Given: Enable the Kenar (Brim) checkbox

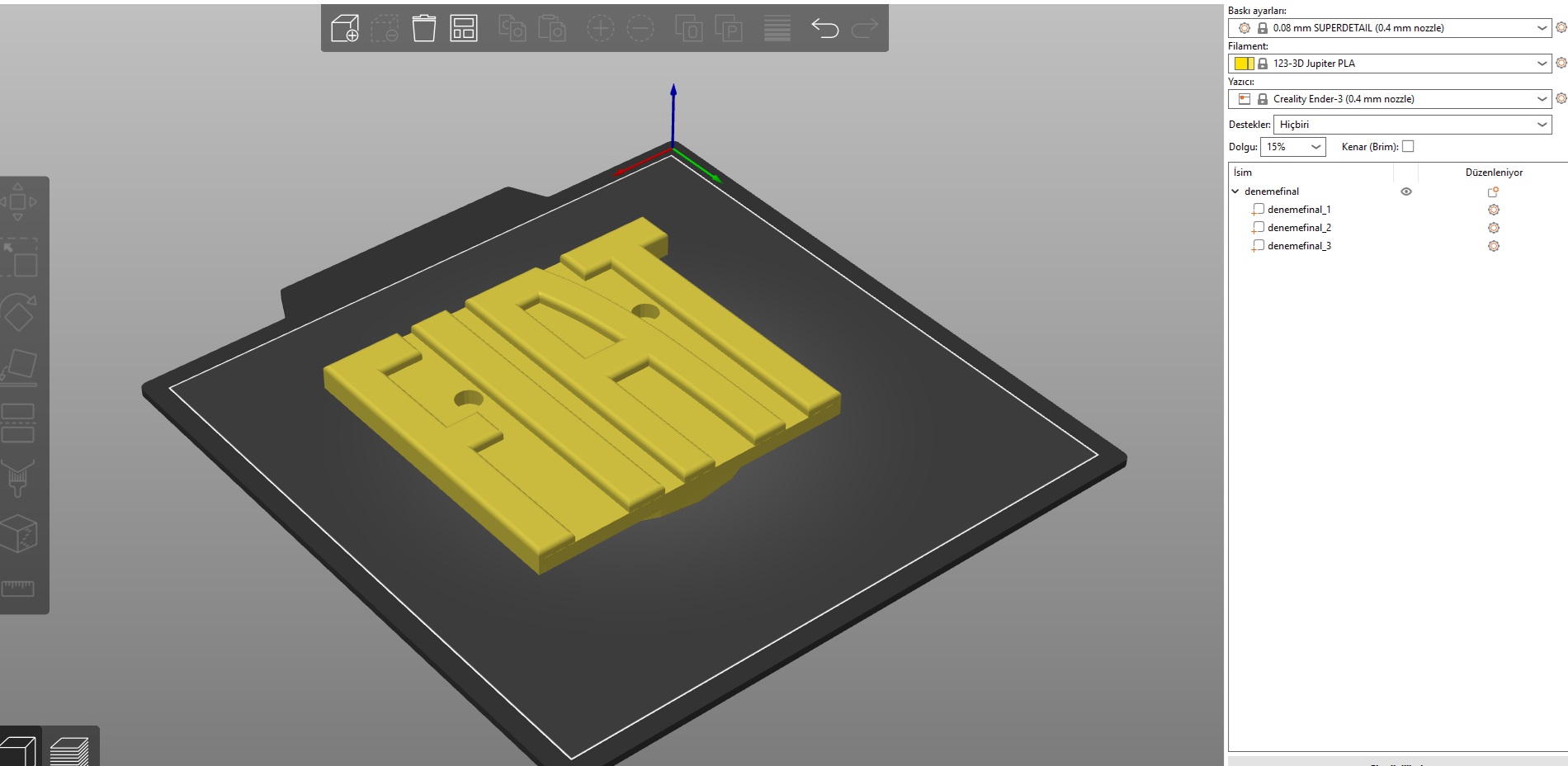Looking at the screenshot, I should (1408, 146).
